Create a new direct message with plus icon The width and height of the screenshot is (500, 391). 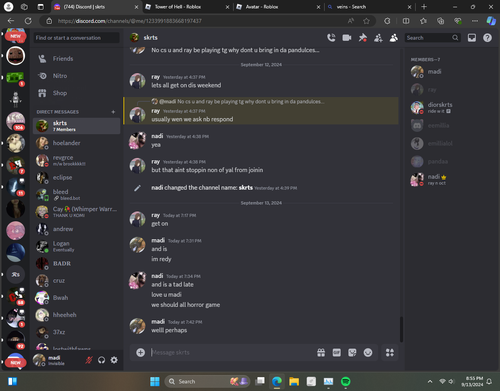[x=113, y=112]
